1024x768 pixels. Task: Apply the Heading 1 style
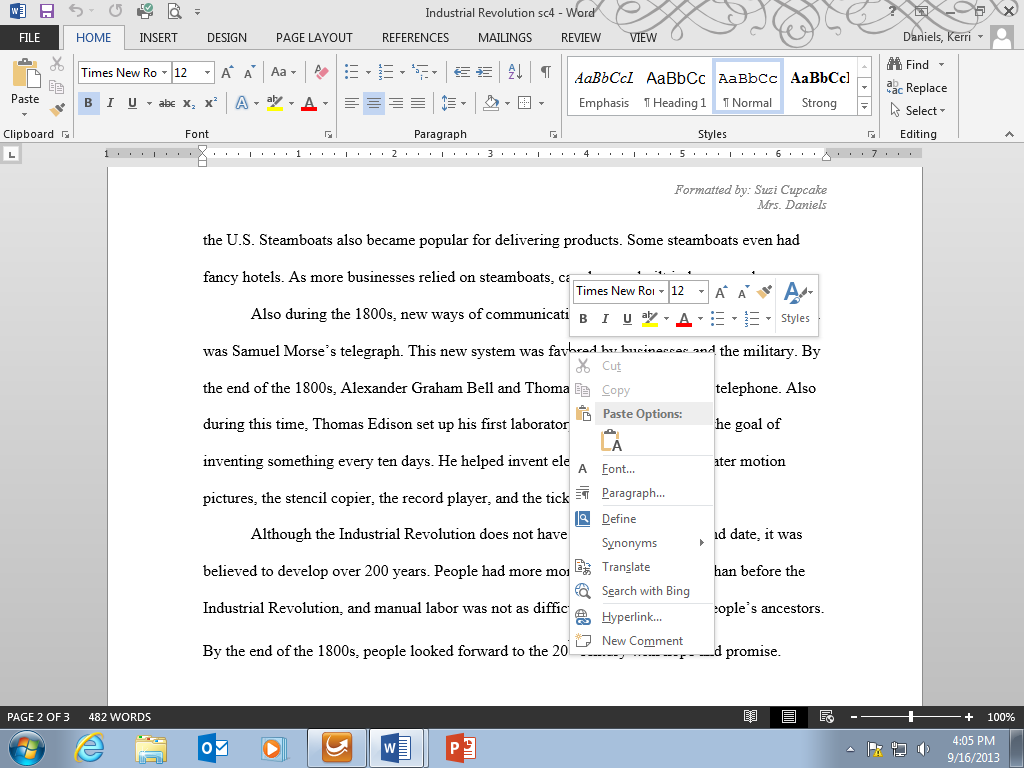(x=676, y=88)
